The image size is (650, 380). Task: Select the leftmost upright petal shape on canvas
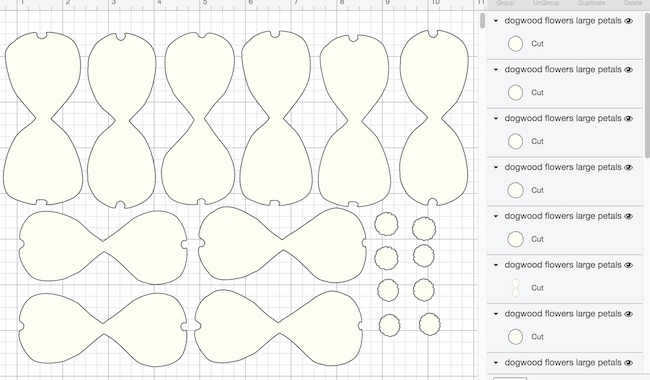43,119
